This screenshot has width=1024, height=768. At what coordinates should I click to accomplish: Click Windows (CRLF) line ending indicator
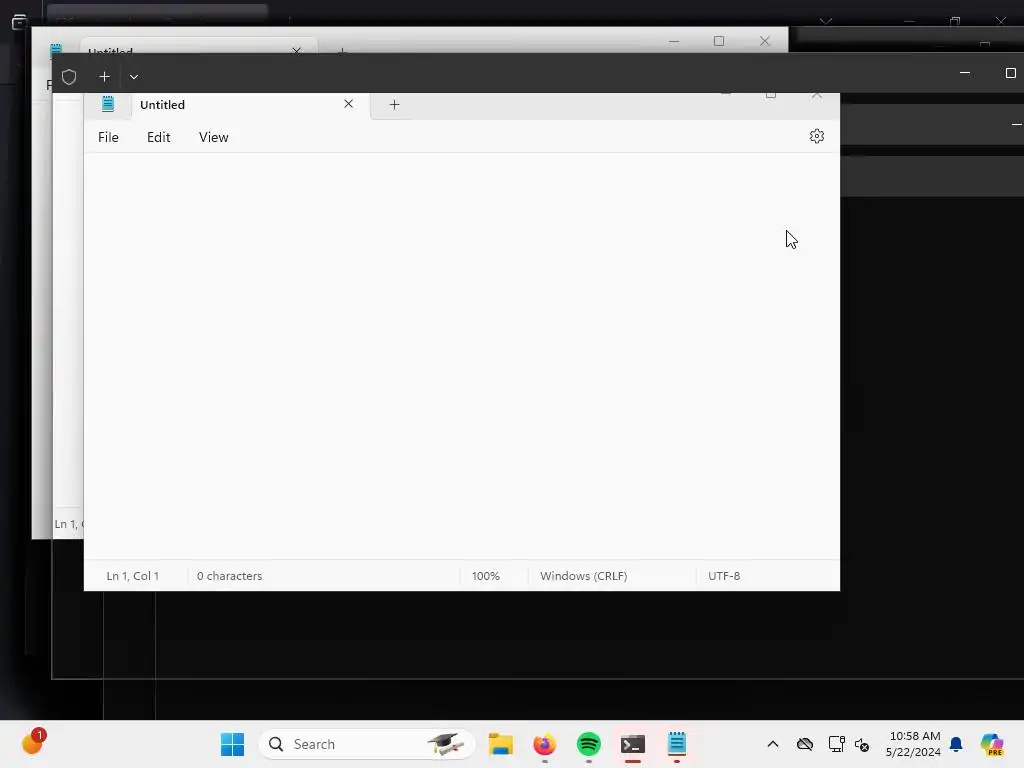point(583,576)
